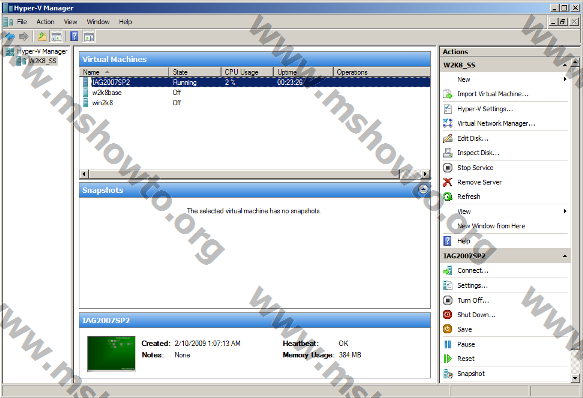Click the green Refresh icon
The height and width of the screenshot is (398, 583).
pyautogui.click(x=448, y=196)
